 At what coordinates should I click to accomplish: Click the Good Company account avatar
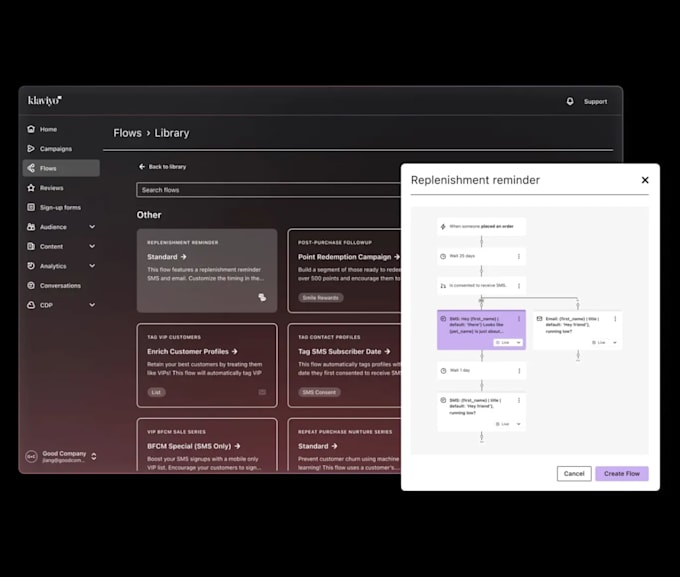coord(31,456)
